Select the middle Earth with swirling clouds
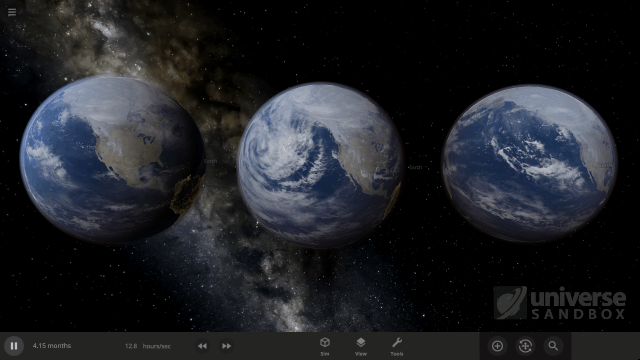The height and width of the screenshot is (360, 640). coord(320,165)
